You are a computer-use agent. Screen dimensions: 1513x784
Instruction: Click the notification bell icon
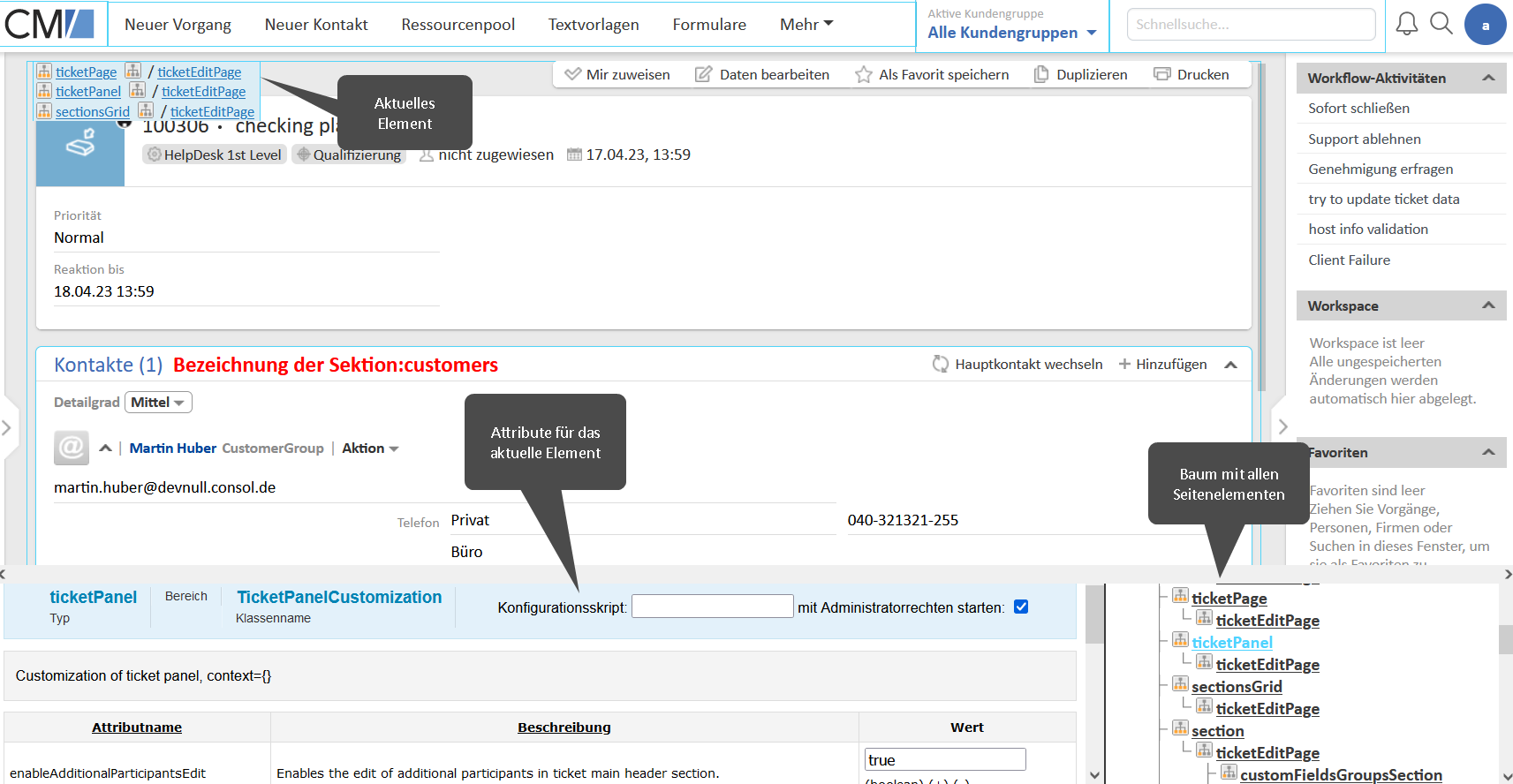point(1406,24)
